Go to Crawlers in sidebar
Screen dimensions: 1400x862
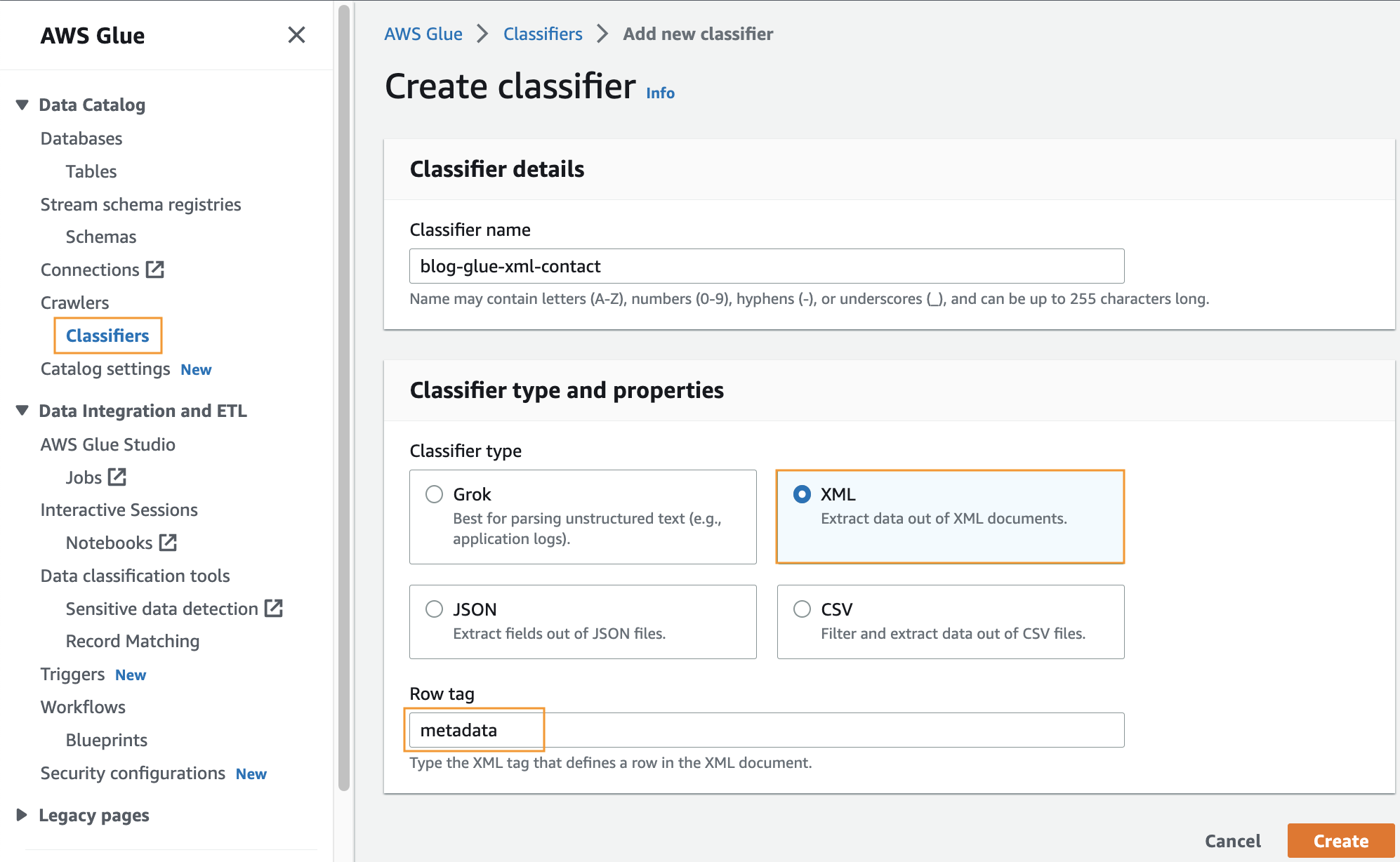pos(74,303)
